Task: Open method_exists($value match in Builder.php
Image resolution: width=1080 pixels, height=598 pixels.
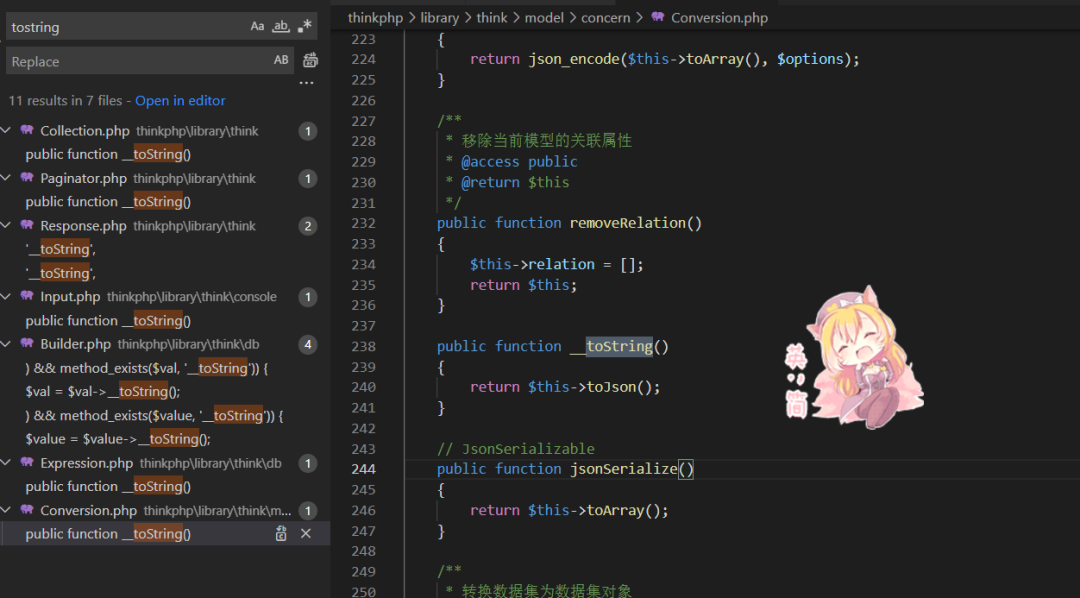Action: [154, 415]
